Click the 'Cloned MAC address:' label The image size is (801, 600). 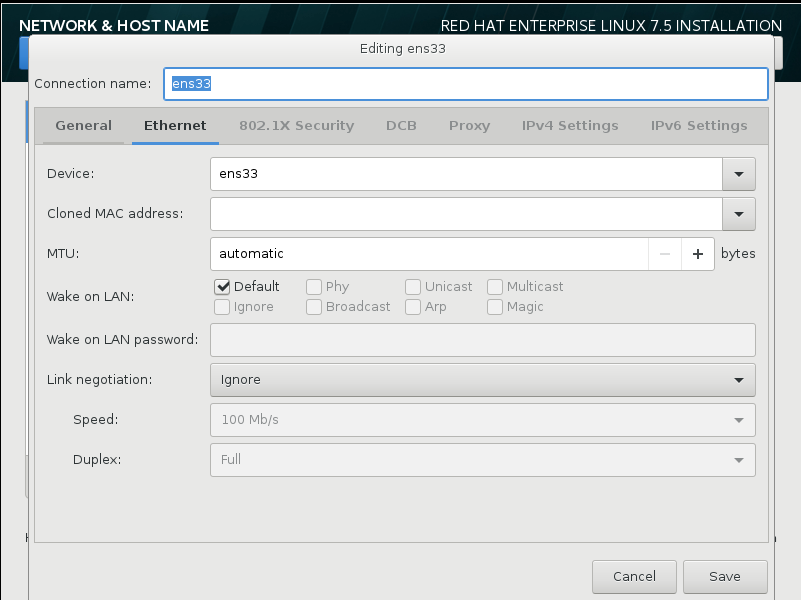[x=115, y=214]
